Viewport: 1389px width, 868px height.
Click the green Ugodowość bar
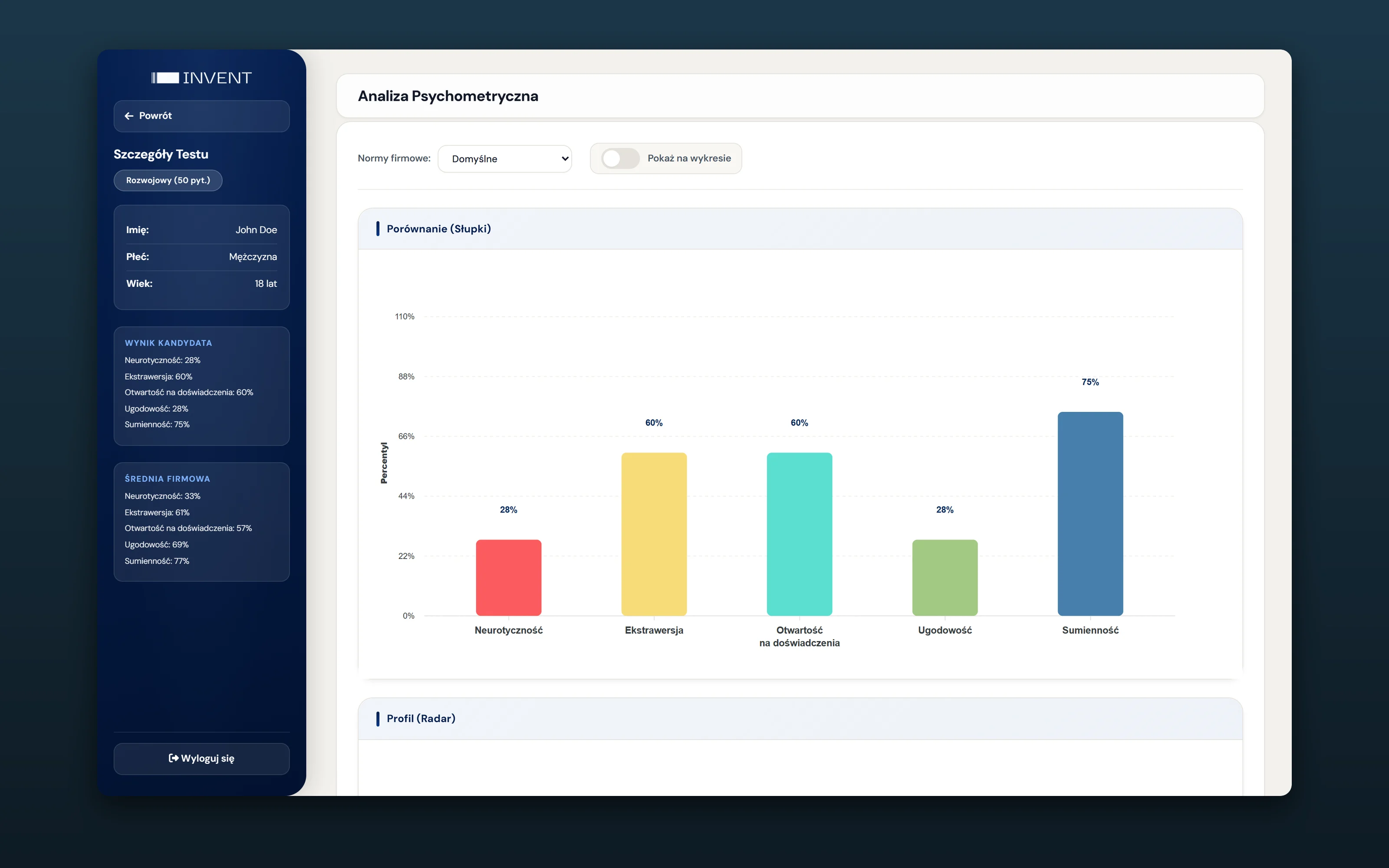pyautogui.click(x=945, y=578)
